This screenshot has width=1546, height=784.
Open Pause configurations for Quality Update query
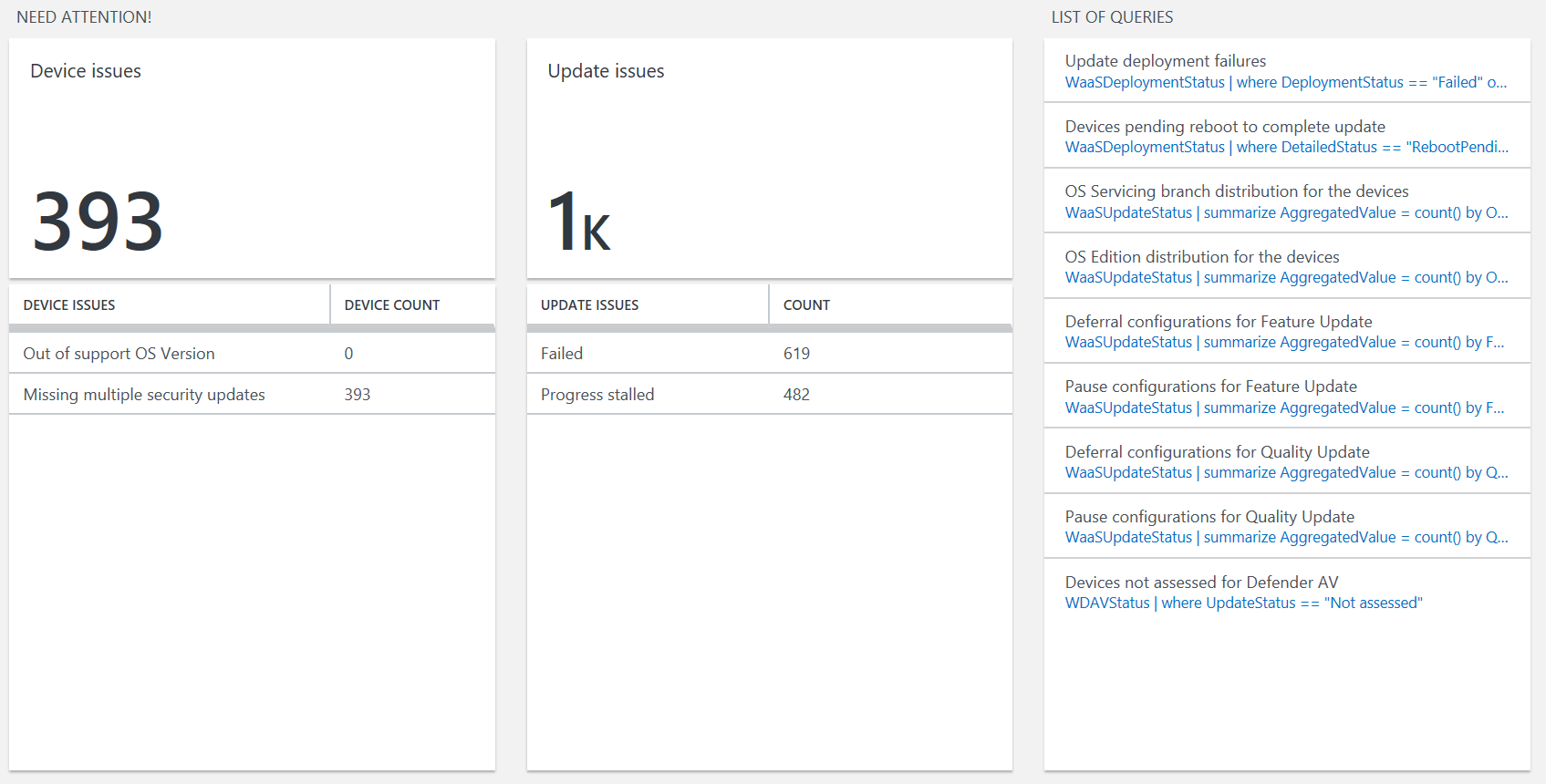coord(1287,527)
